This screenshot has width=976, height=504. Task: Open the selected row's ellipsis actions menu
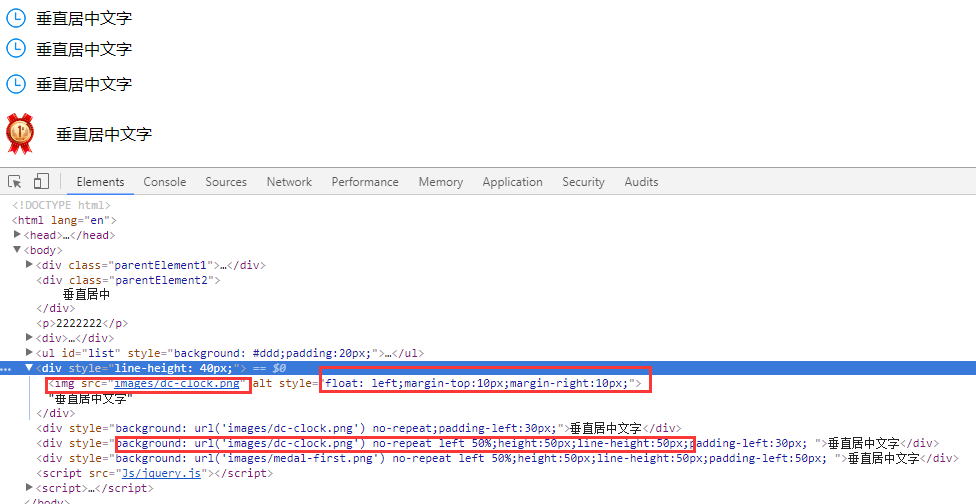pos(6,368)
